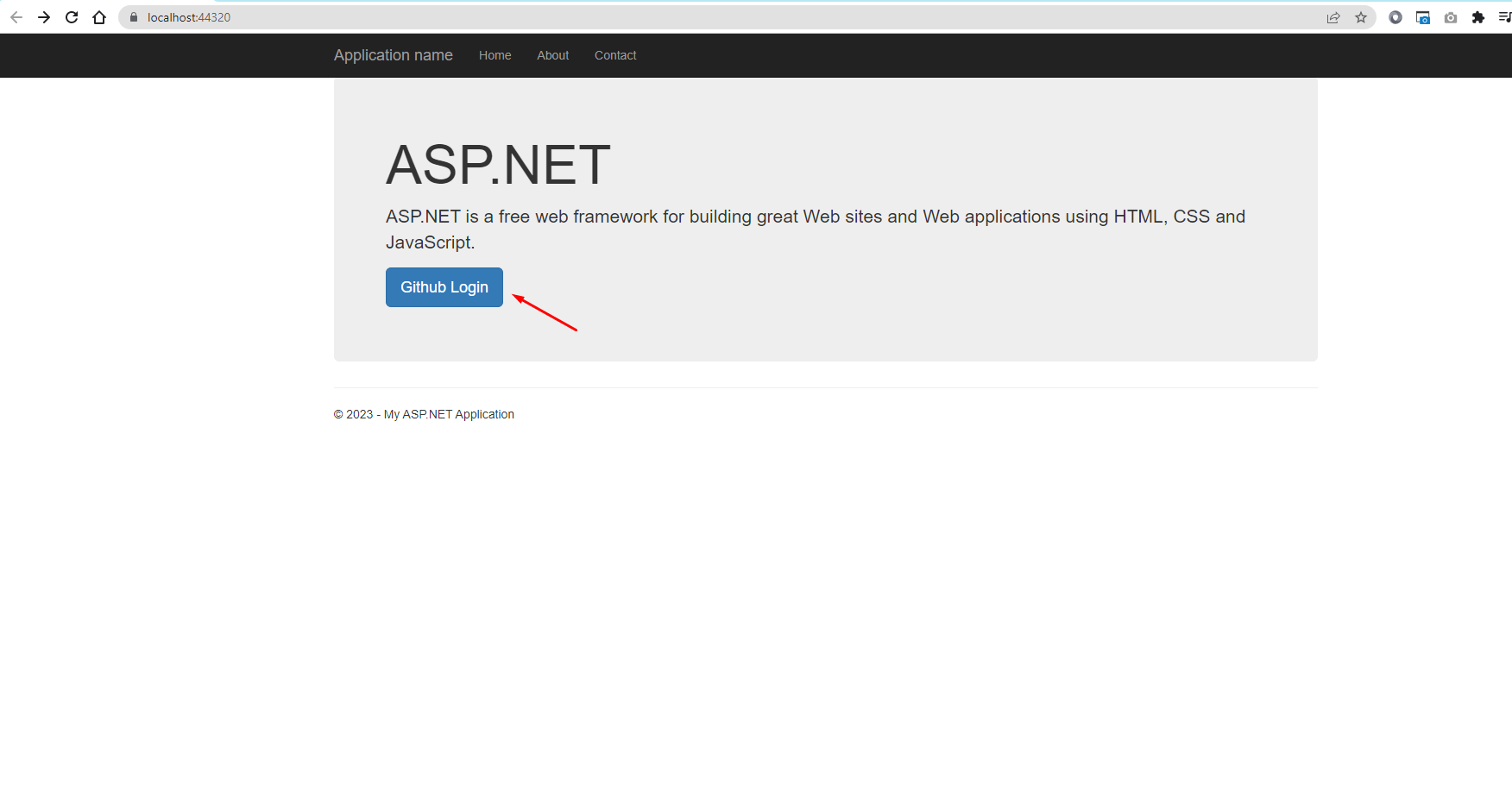Bookmark this tab with the star icon
This screenshot has height=811, width=1512.
[1361, 17]
